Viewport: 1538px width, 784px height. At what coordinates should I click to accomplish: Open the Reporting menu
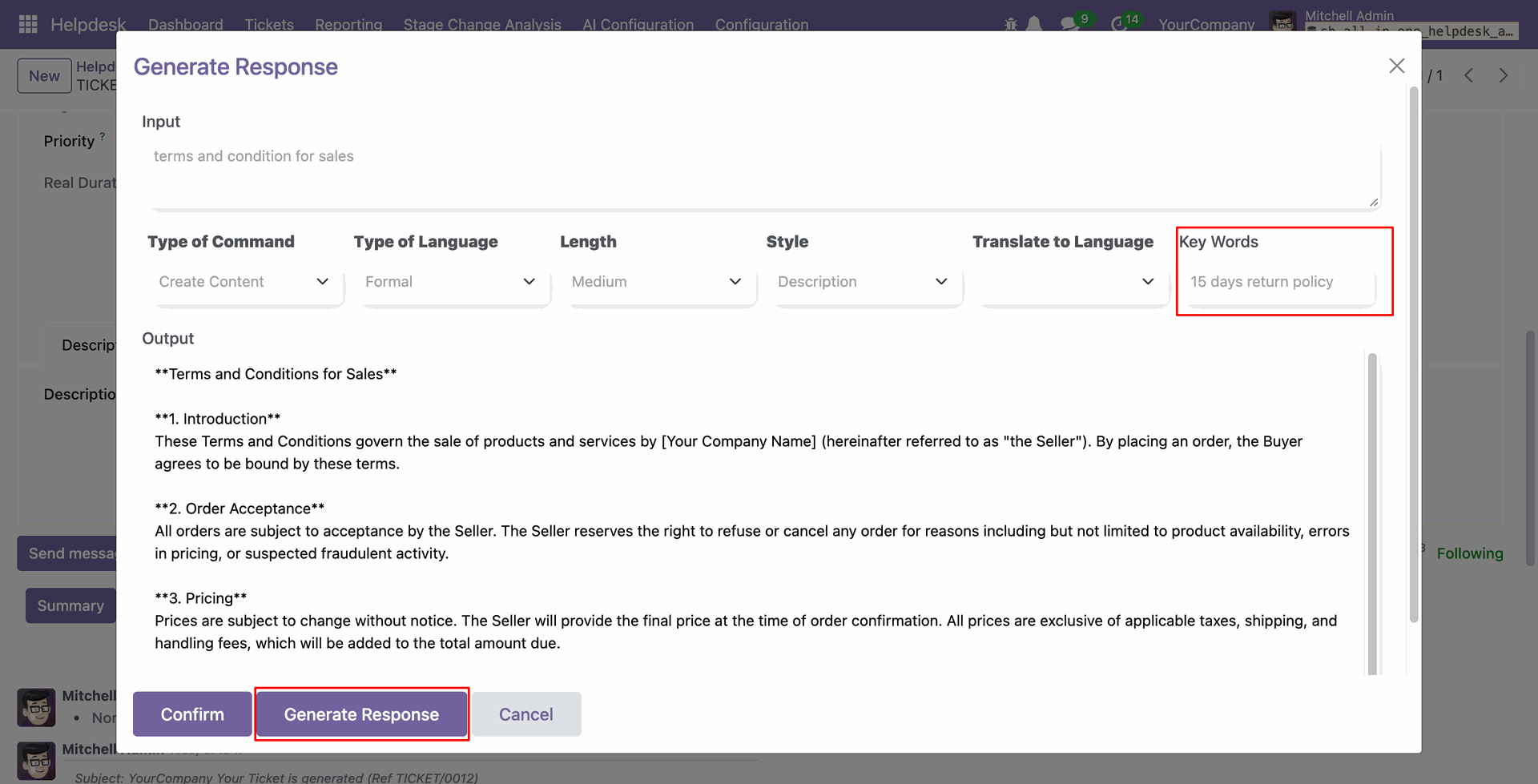coord(348,24)
